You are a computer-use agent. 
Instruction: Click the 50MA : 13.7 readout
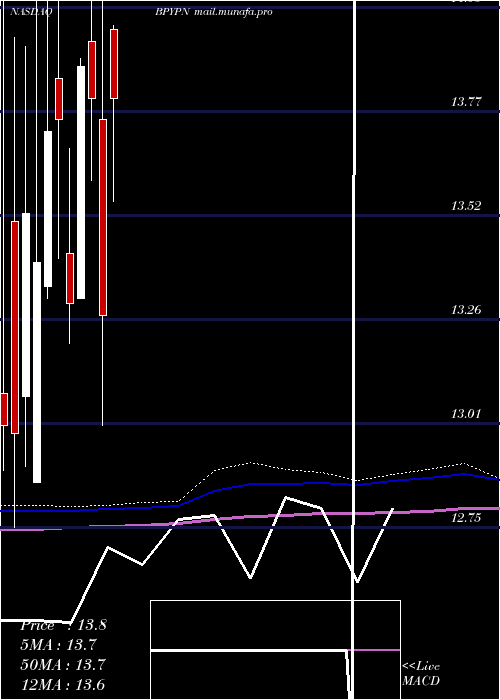[63, 664]
